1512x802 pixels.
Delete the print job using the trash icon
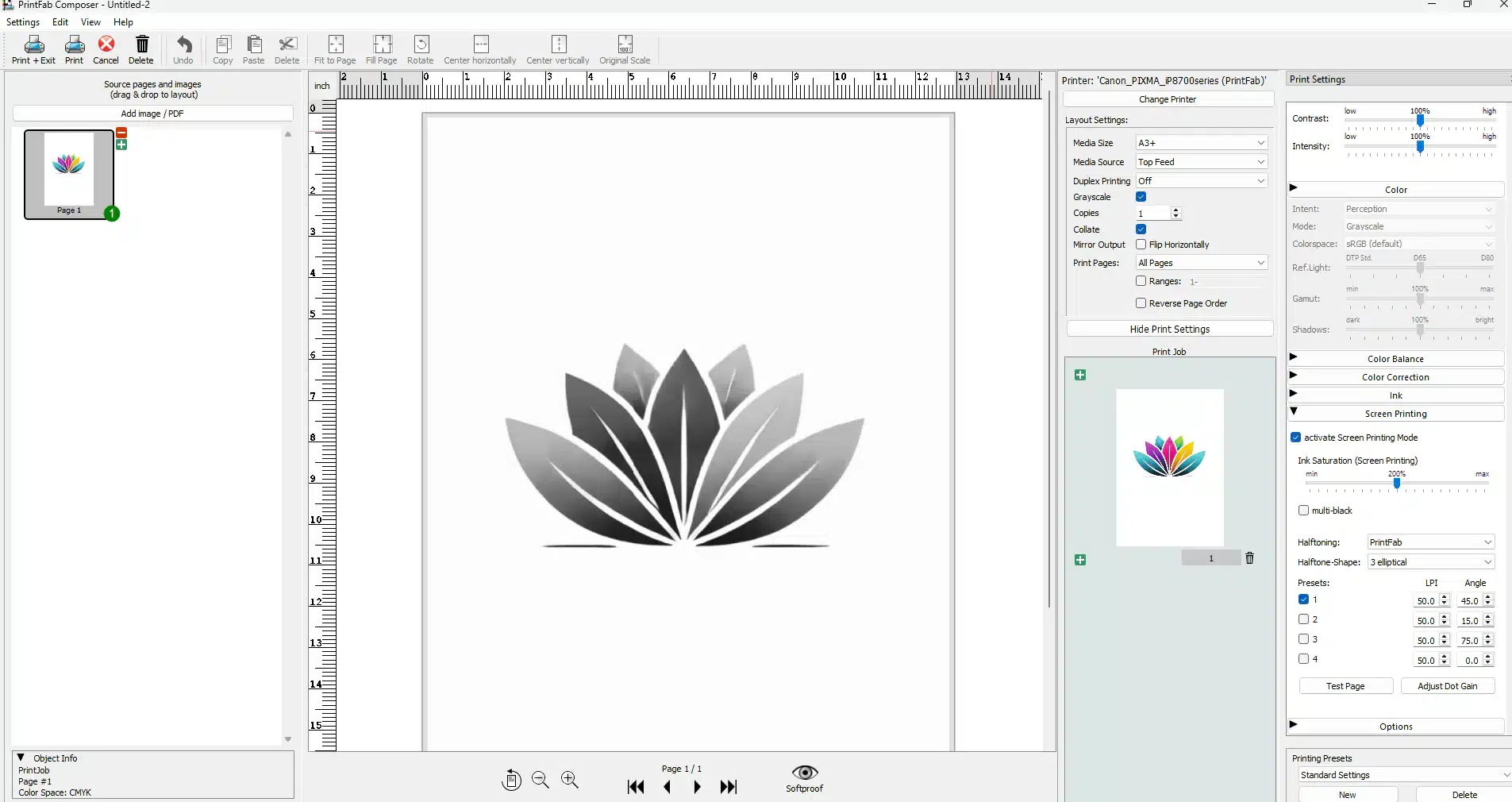pos(1251,558)
